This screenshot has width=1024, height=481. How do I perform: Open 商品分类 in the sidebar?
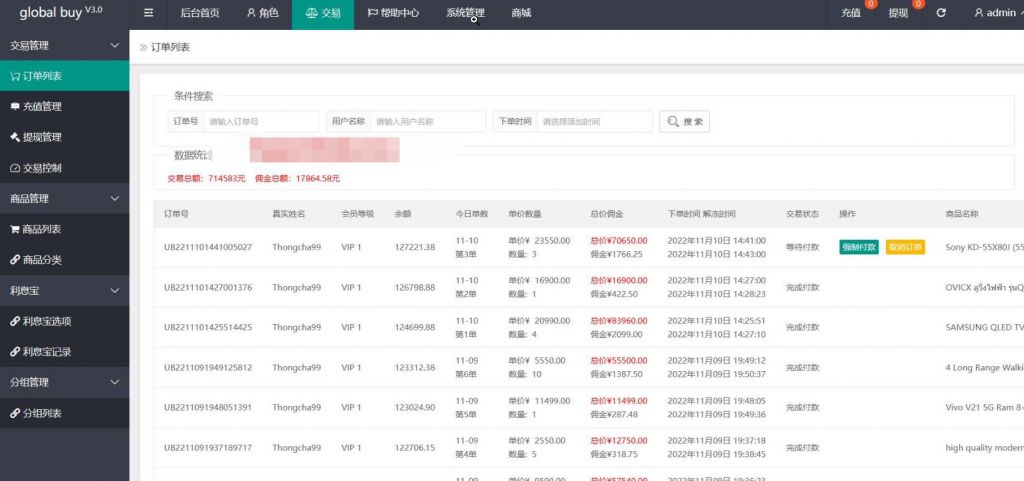(65, 260)
